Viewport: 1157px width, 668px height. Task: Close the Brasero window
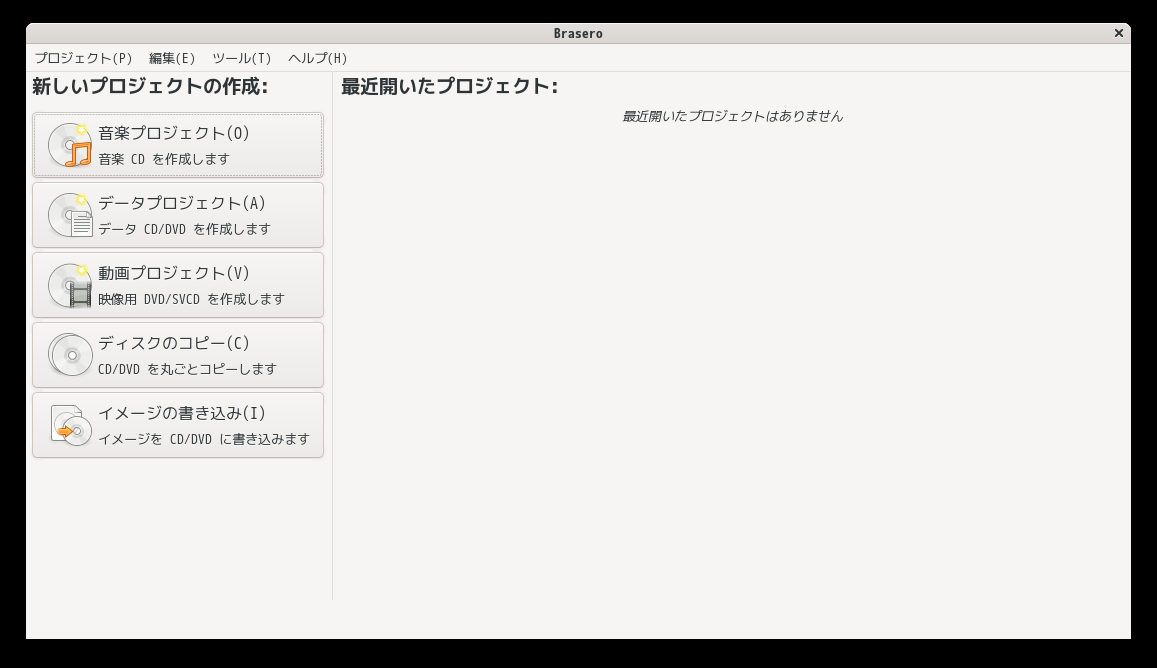coord(1119,33)
